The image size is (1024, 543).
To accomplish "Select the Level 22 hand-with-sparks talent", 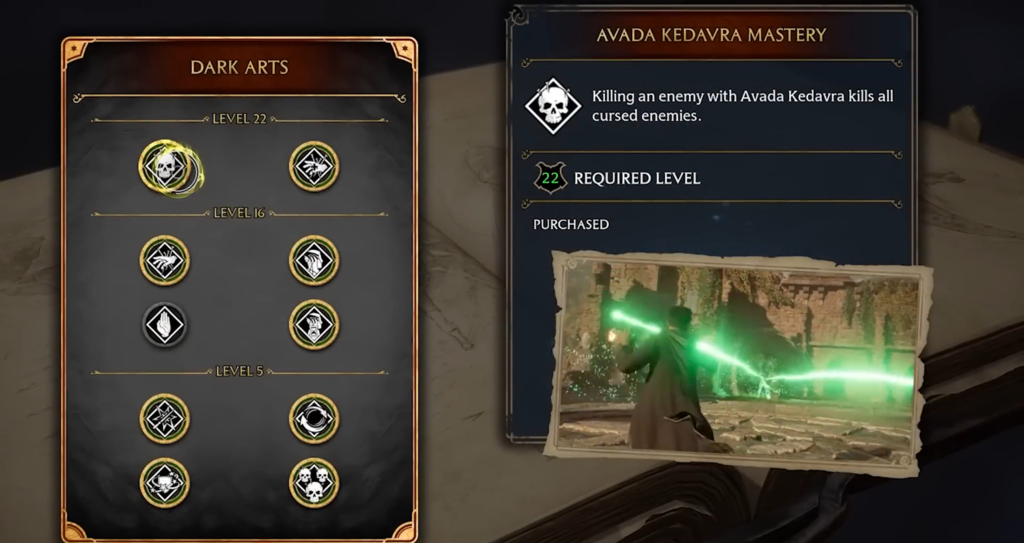I will (x=314, y=167).
